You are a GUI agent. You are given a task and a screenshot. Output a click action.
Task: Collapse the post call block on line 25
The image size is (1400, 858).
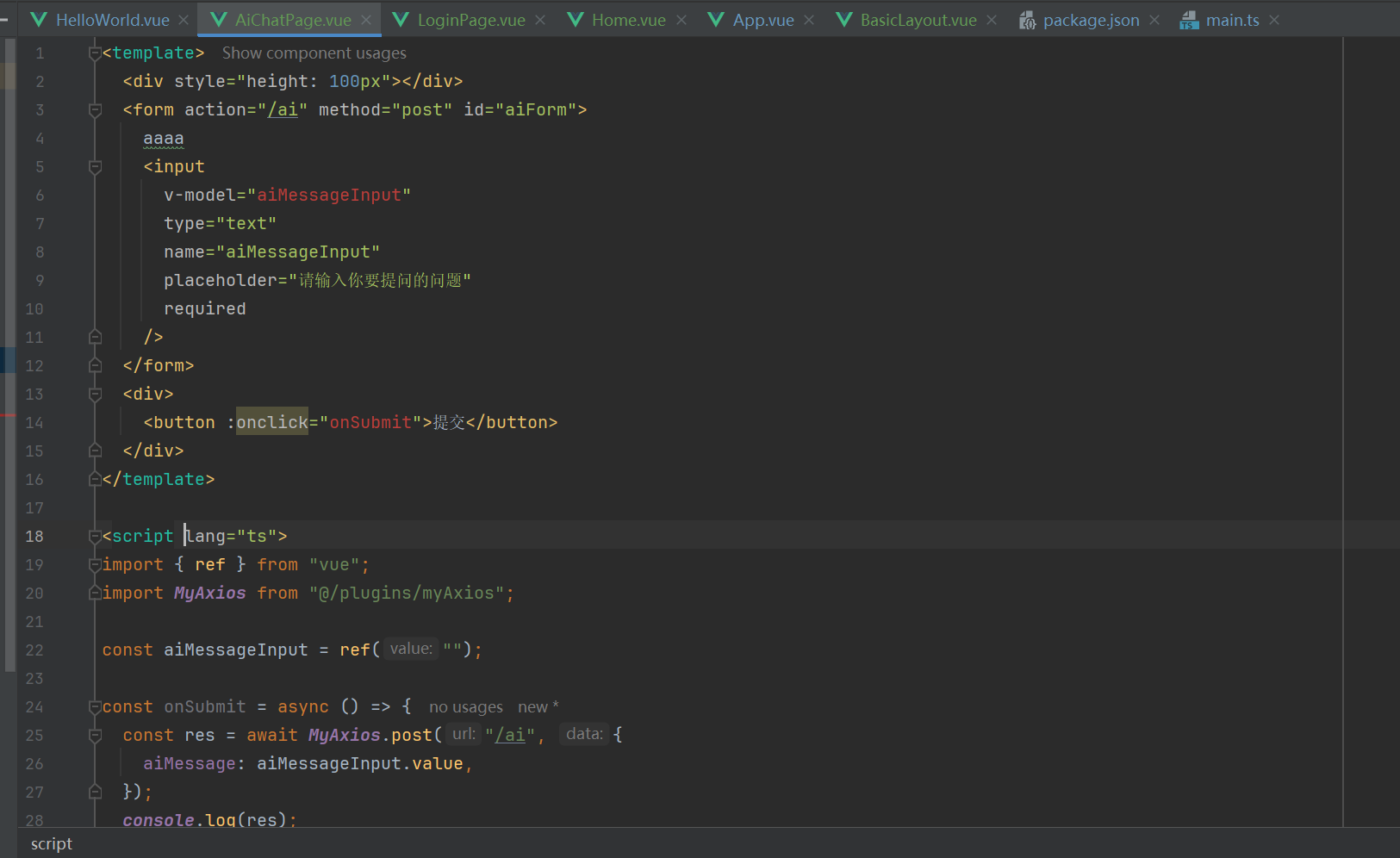click(x=95, y=736)
